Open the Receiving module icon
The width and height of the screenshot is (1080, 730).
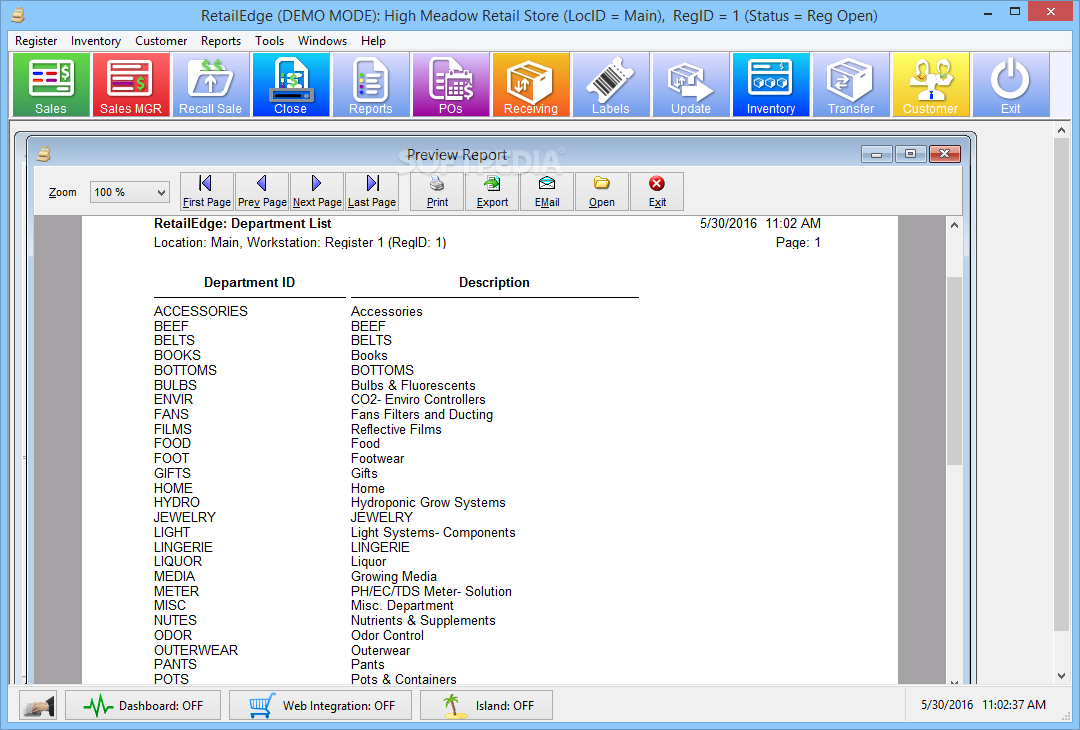pyautogui.click(x=530, y=85)
